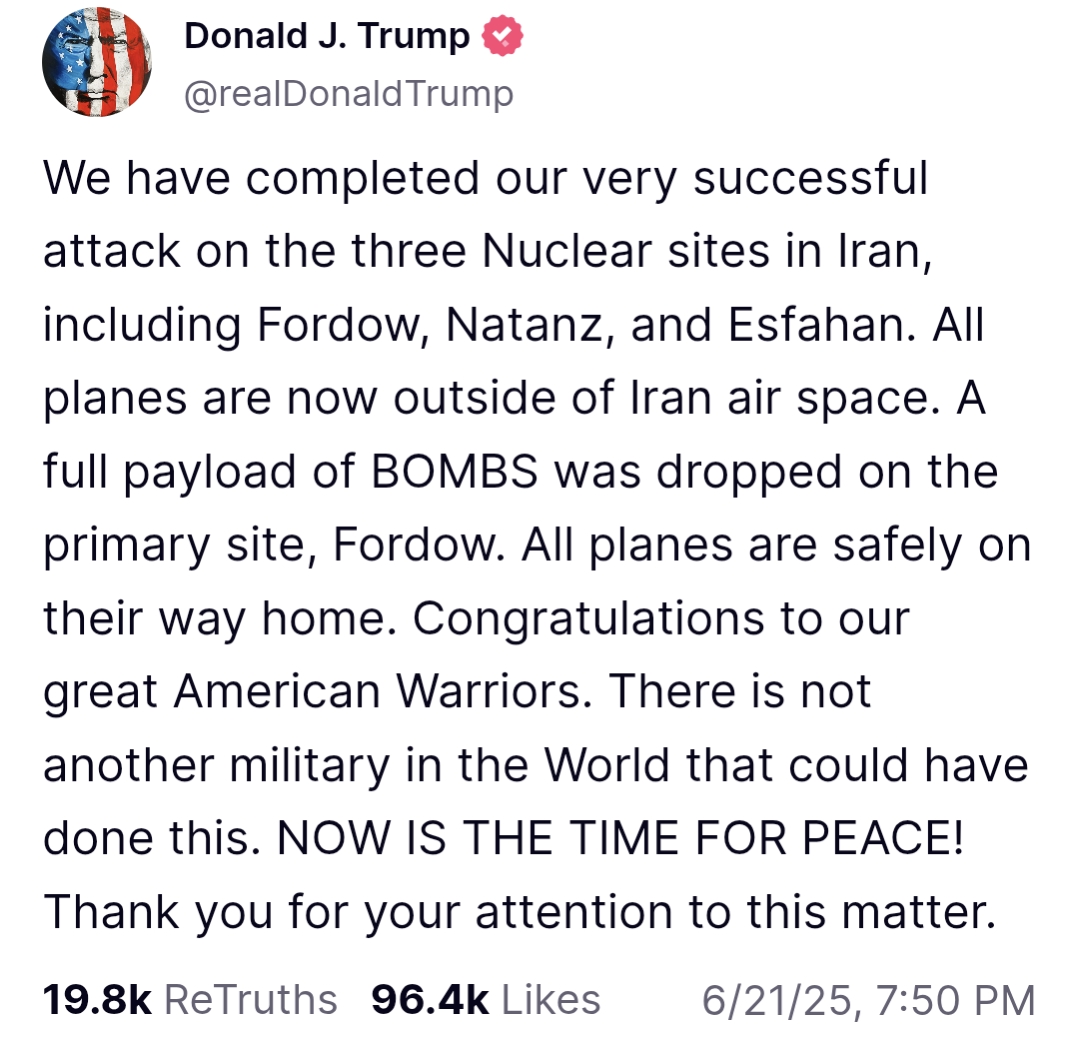
Task: Click the verified checkmark badge
Action: pyautogui.click(x=502, y=37)
